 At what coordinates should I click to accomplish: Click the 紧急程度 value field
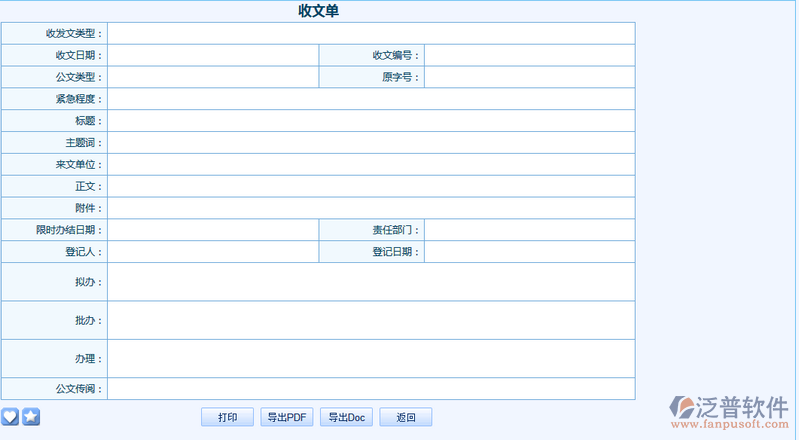(x=370, y=99)
